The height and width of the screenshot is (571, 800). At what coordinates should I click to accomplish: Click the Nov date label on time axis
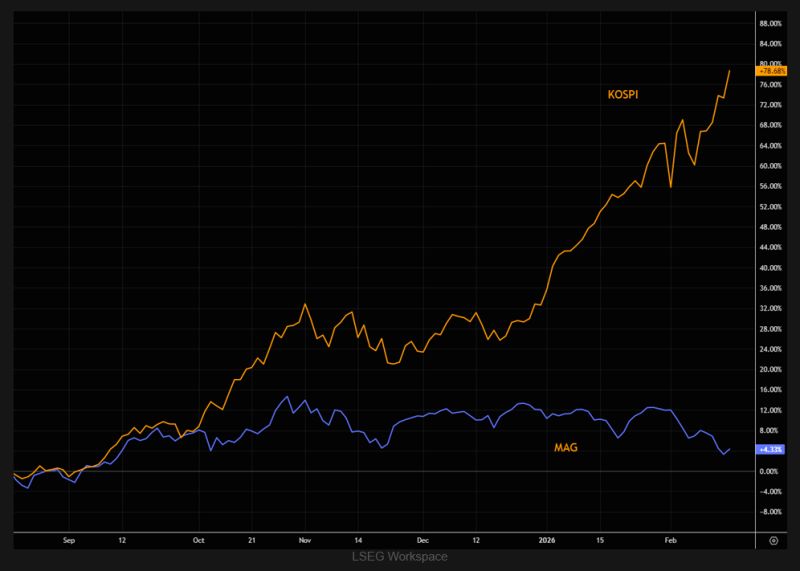tap(305, 540)
